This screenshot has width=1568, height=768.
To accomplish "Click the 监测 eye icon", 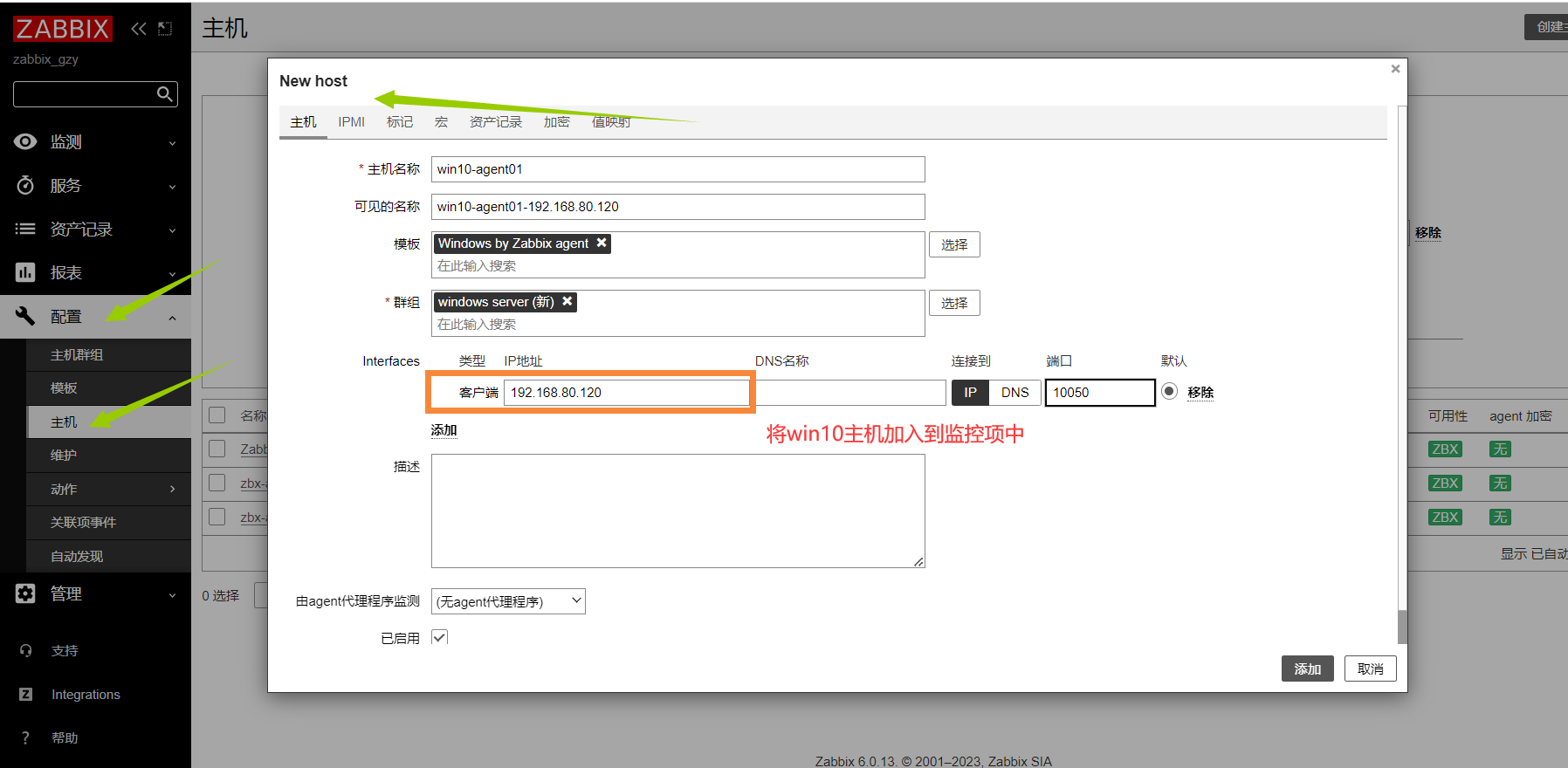I will [x=25, y=141].
